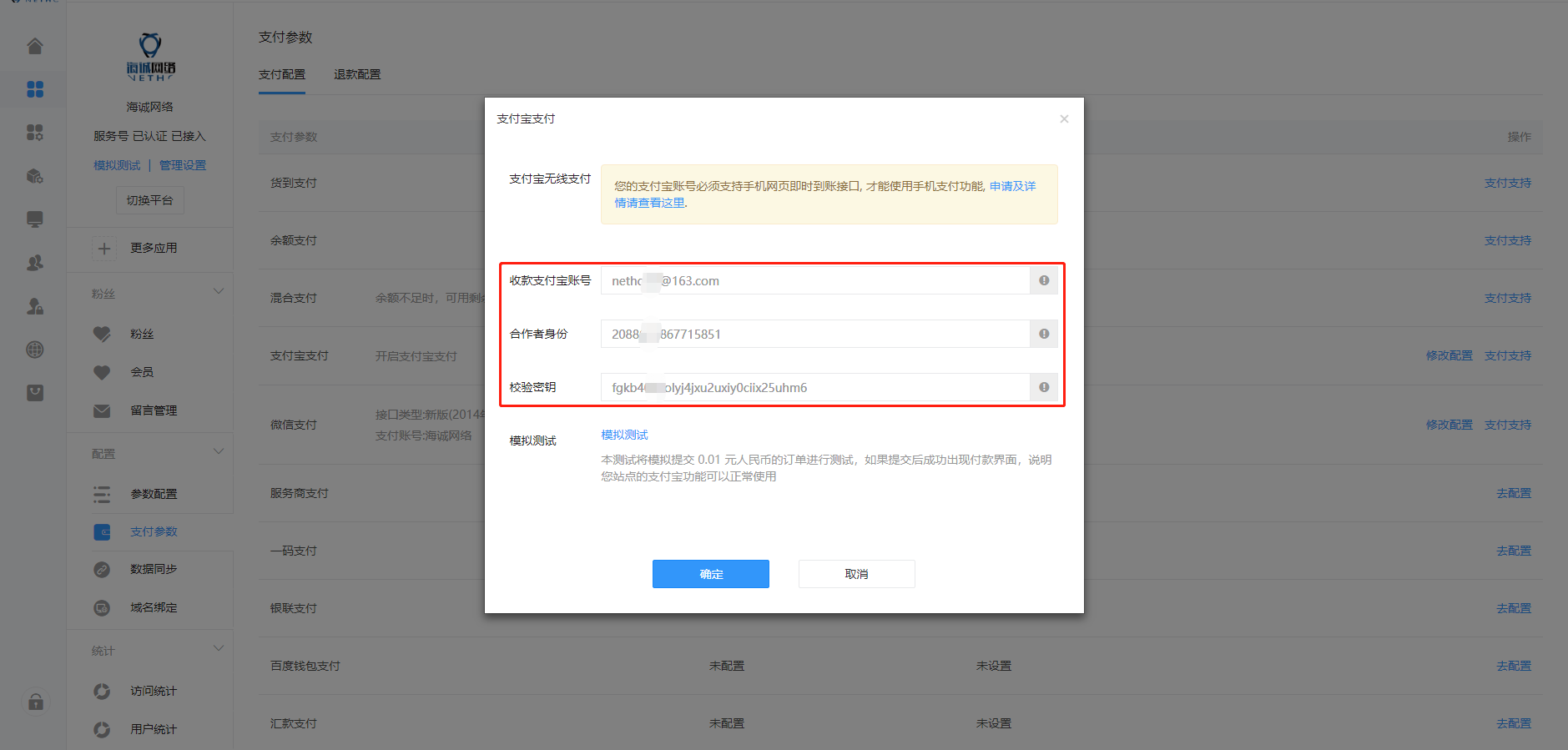This screenshot has width=1568, height=750.
Task: Click 去配置 in 百度钱包支付 row
Action: click(1514, 666)
